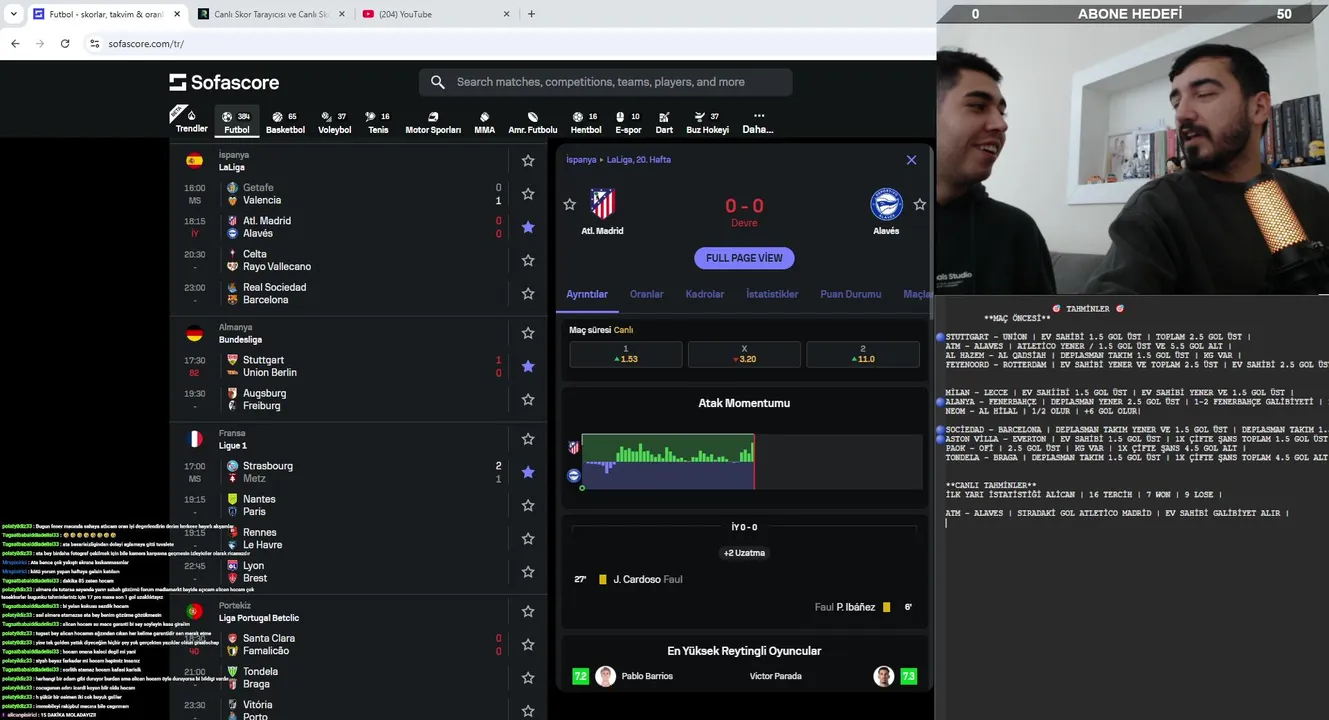This screenshot has height=720, width=1329.
Task: Switch to the Kadrolar tab
Action: [x=704, y=294]
